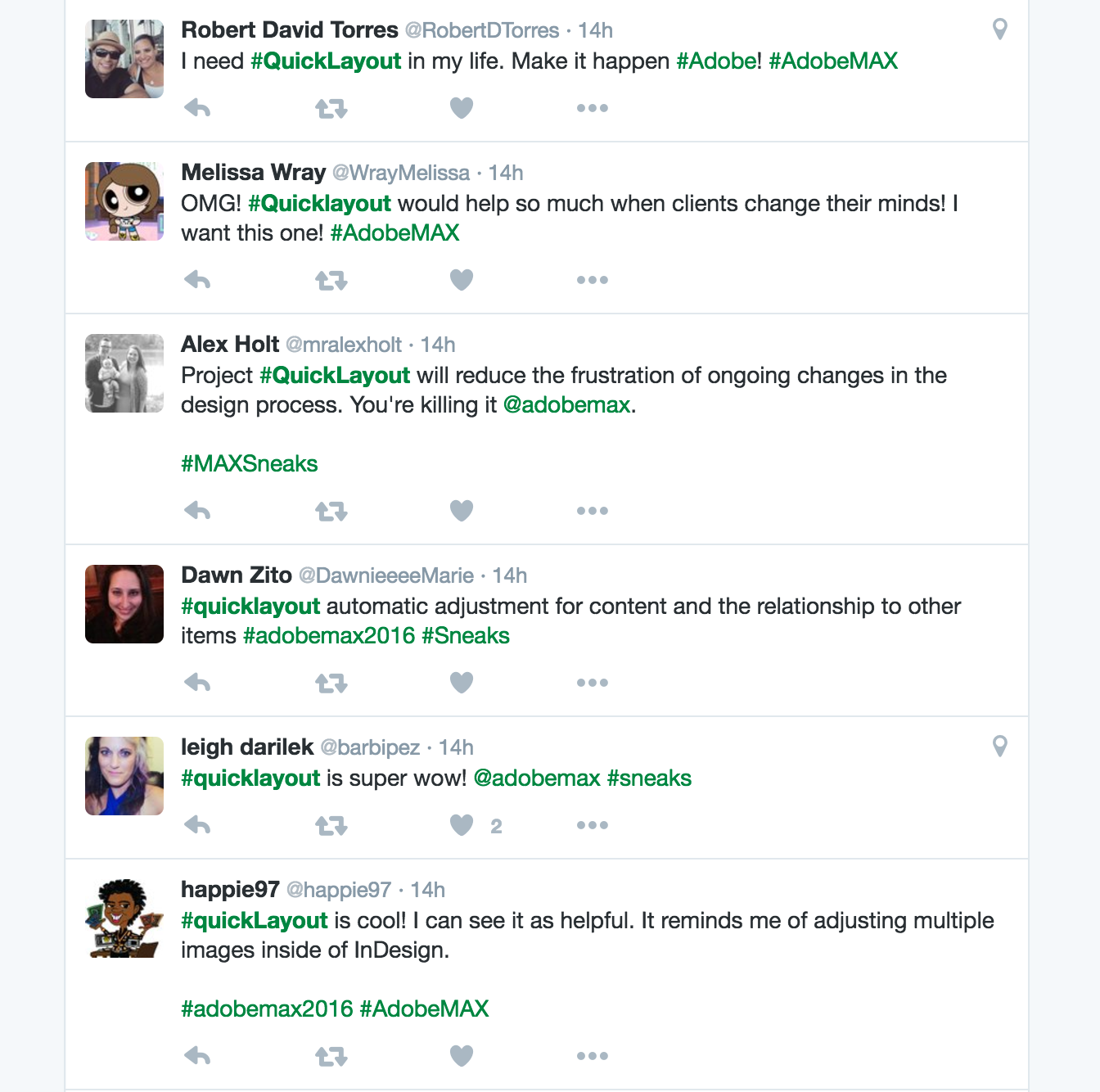Open more options on Dawn Zito's tweet
Viewport: 1100px width, 1092px height.
pos(592,683)
